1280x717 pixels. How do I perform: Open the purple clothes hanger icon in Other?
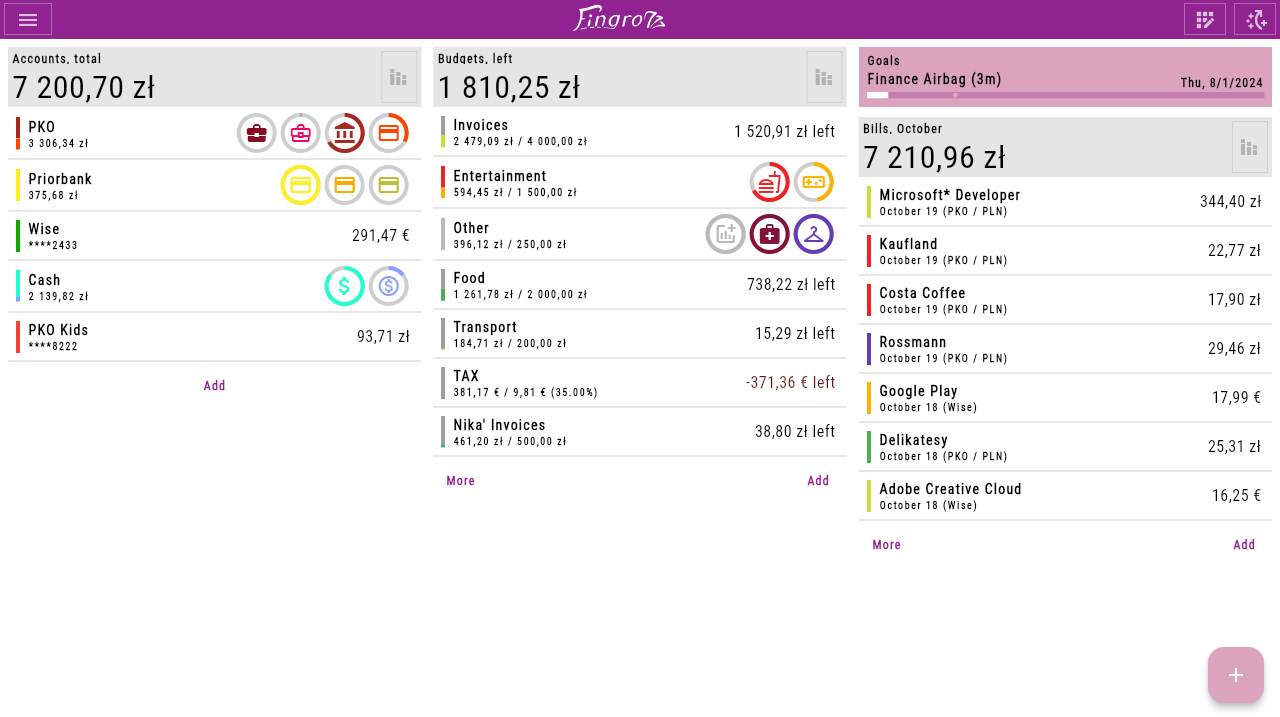click(x=814, y=234)
